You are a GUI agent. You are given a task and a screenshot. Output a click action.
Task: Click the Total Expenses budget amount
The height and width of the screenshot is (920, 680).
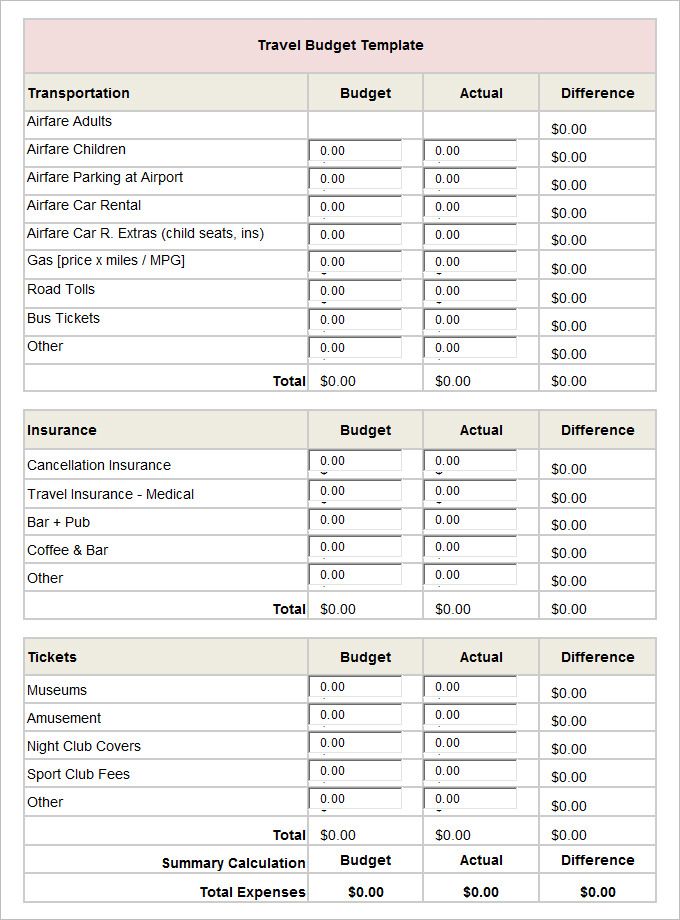(x=366, y=892)
